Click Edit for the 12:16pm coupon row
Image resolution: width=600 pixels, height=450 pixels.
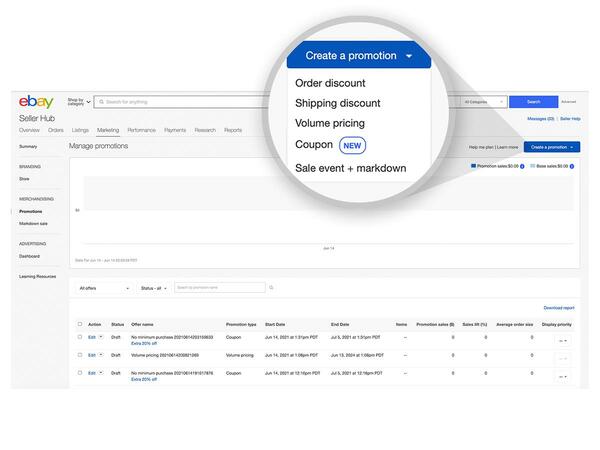click(x=92, y=373)
